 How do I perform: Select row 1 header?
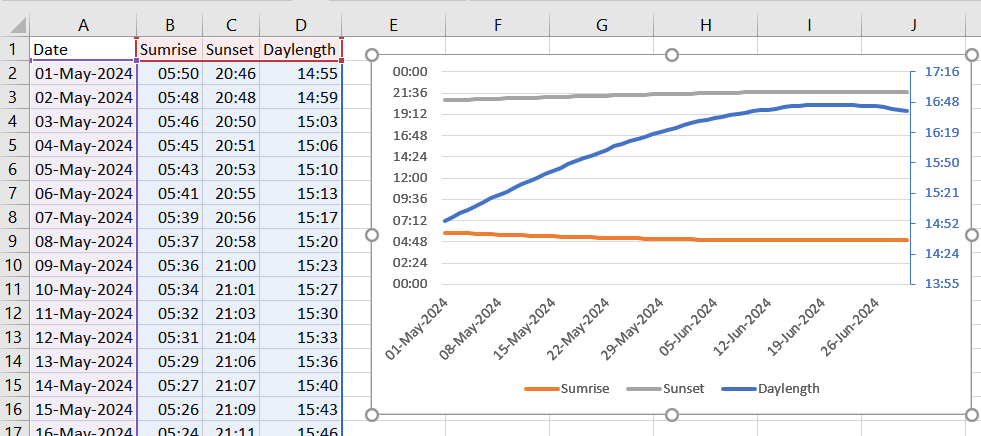point(14,49)
